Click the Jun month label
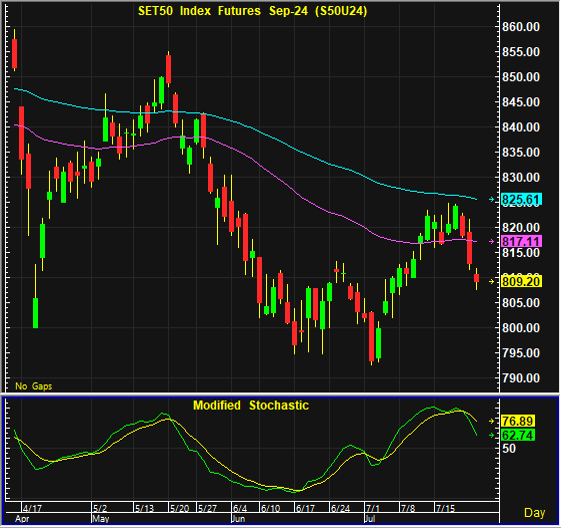 [238, 519]
